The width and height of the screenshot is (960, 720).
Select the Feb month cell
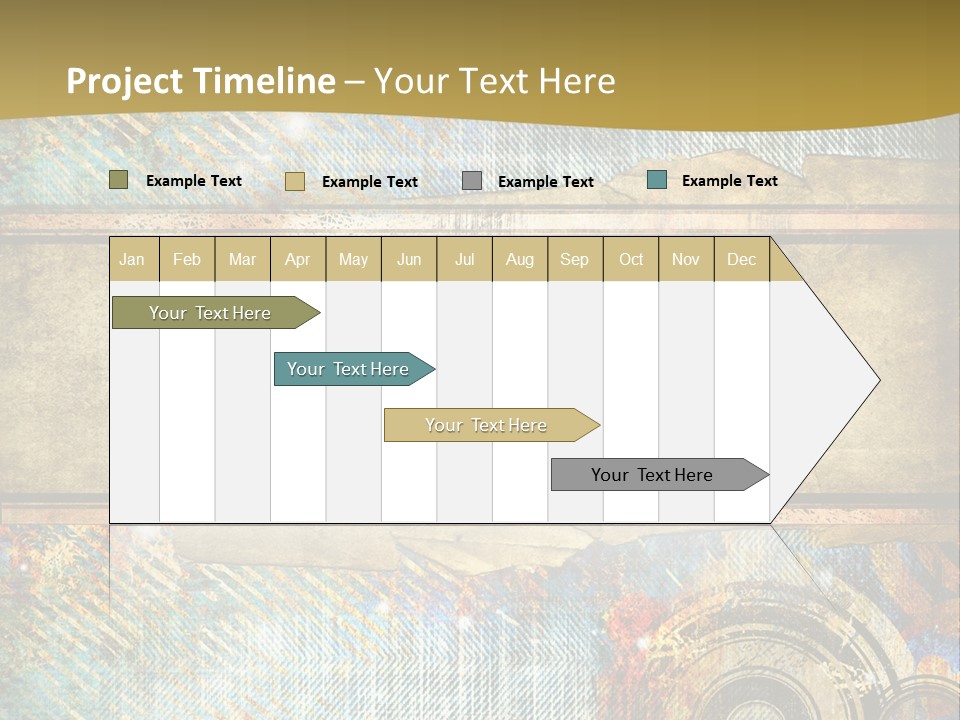point(187,259)
